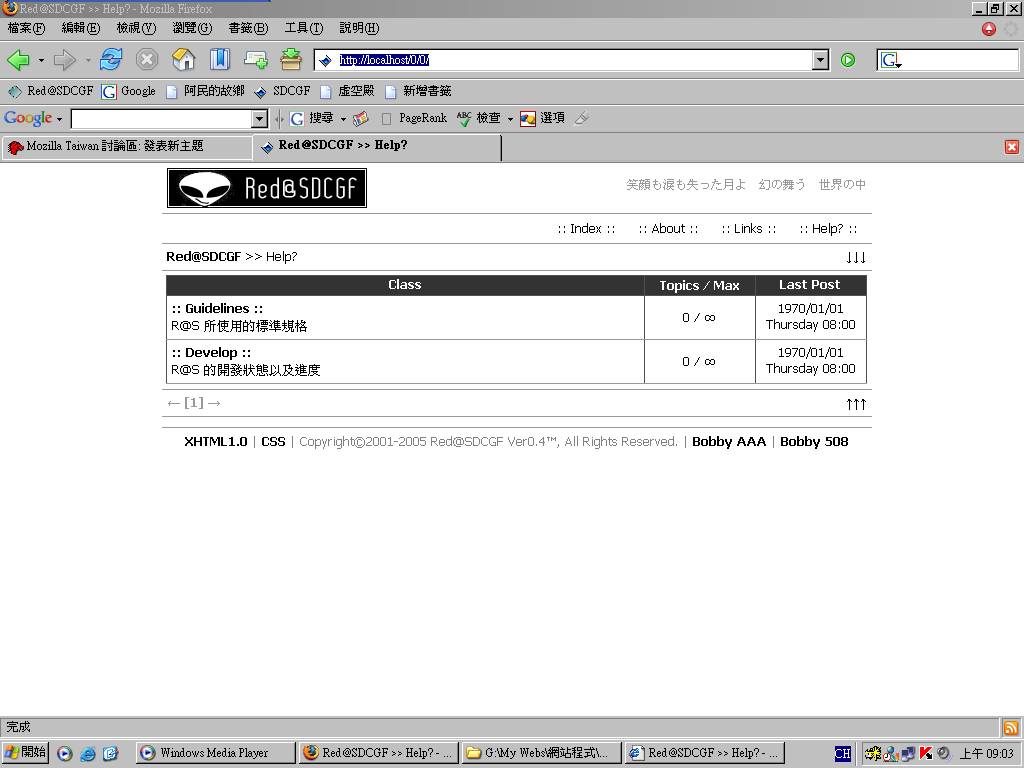Click the About navigation link

coord(668,229)
